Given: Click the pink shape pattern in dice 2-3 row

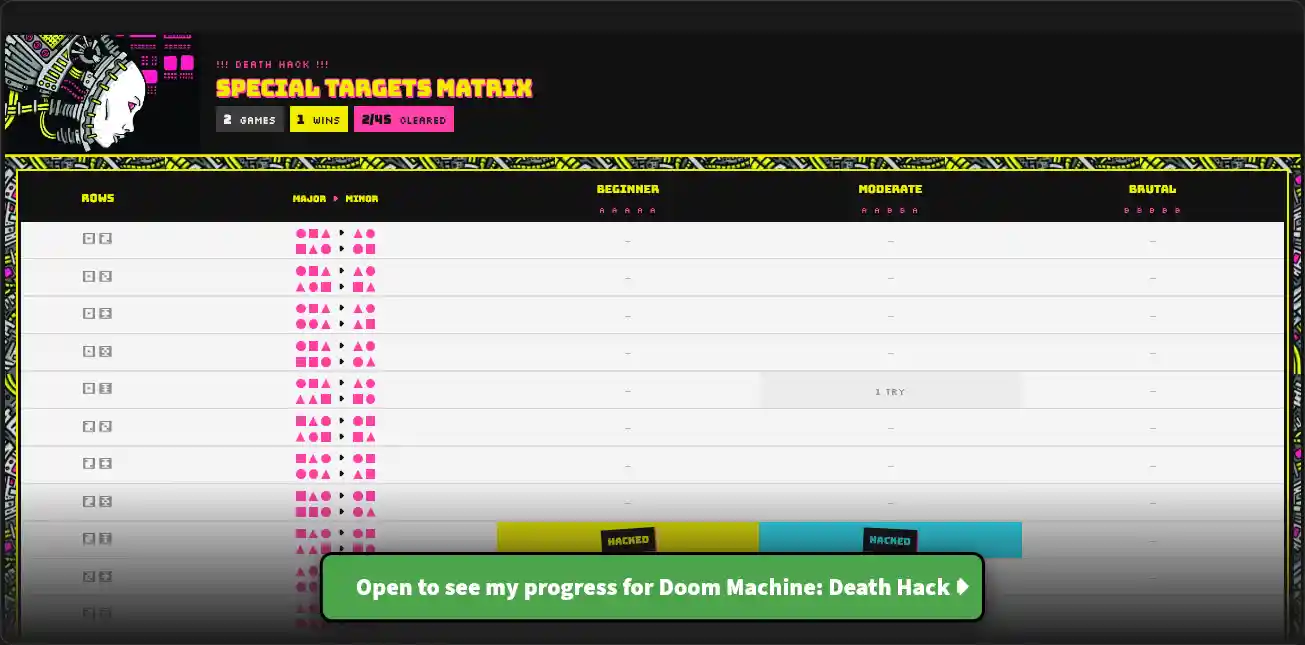Looking at the screenshot, I should tap(336, 428).
